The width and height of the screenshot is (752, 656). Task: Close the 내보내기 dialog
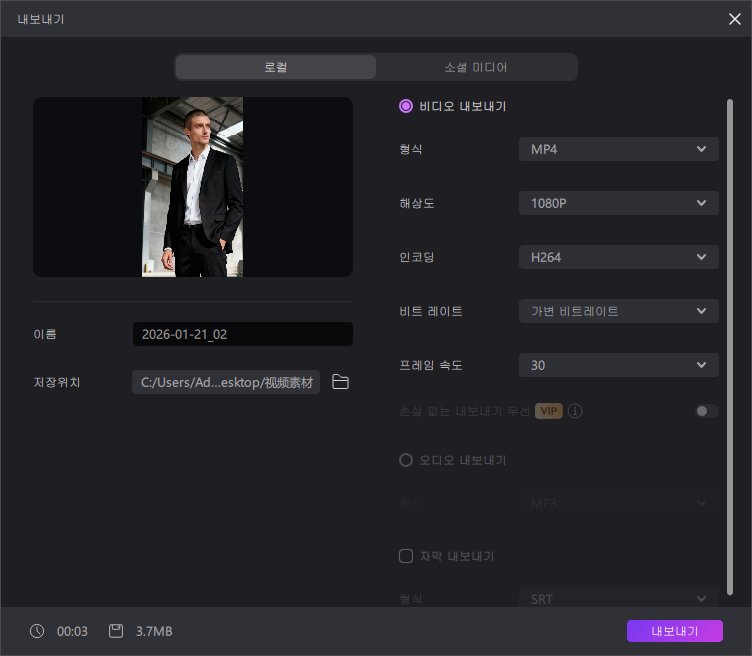point(735,19)
